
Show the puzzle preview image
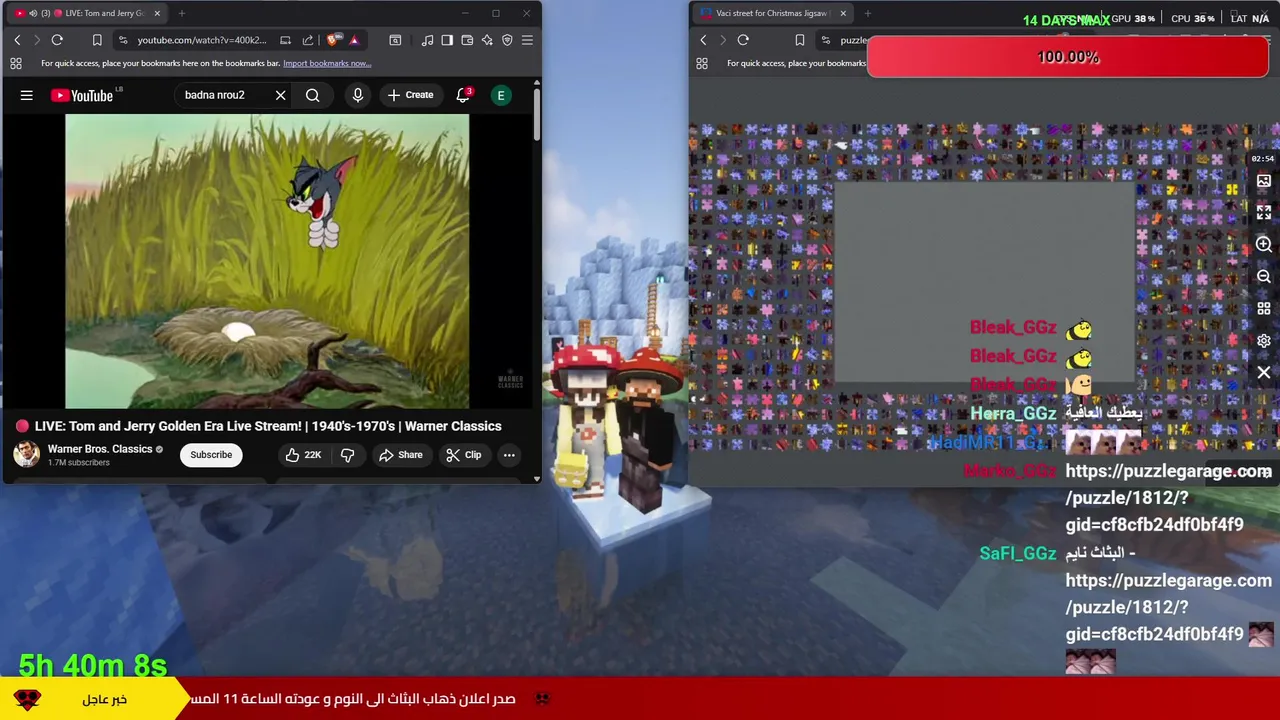(1264, 181)
